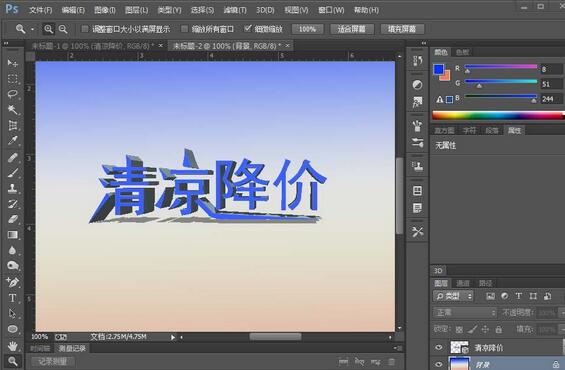Open the Styles panel icon in dock

click(x=418, y=102)
